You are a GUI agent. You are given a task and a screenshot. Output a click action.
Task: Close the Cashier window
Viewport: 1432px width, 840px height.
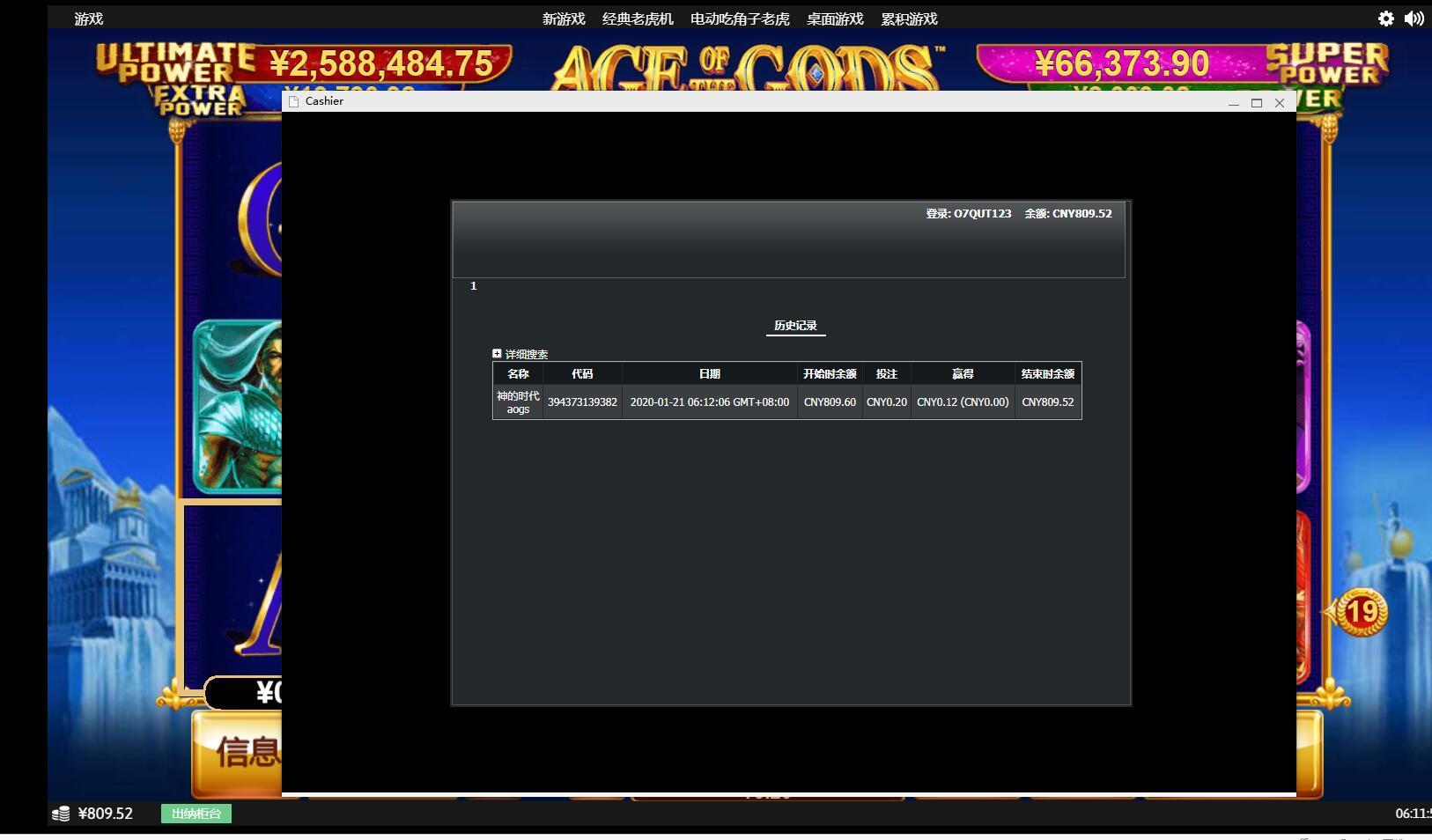1280,103
